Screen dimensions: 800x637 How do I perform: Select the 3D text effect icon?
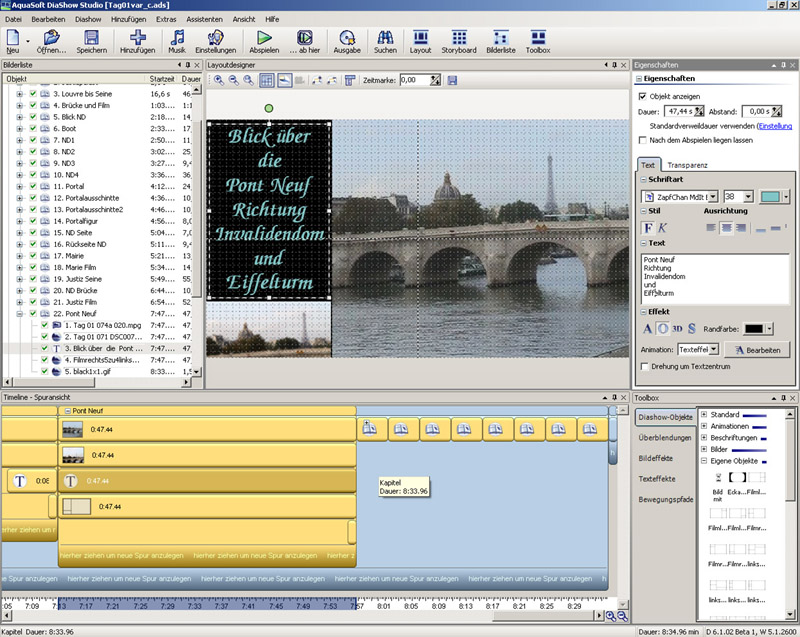click(x=676, y=329)
